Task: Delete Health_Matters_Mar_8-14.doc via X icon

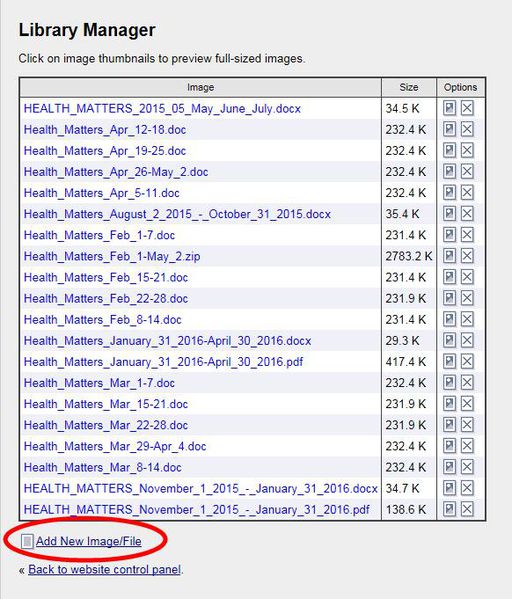Action: pyautogui.click(x=467, y=467)
